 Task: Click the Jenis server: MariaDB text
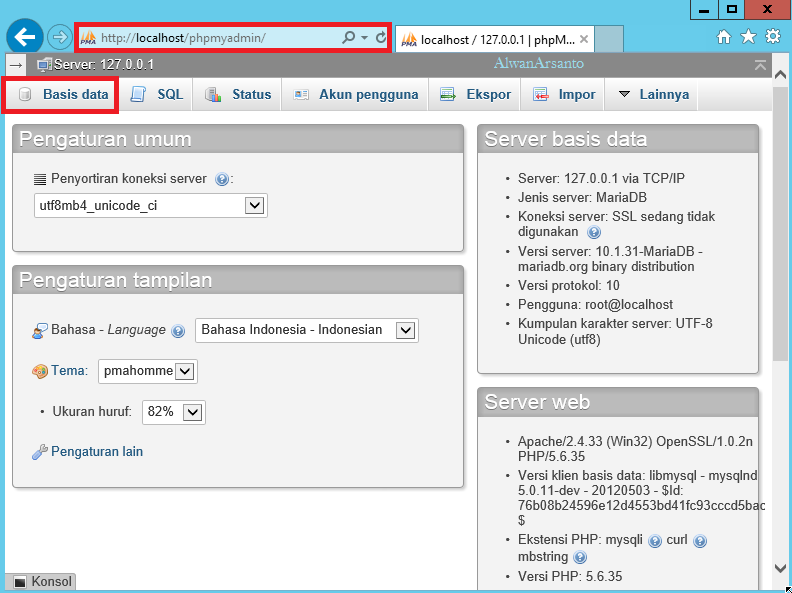(582, 197)
